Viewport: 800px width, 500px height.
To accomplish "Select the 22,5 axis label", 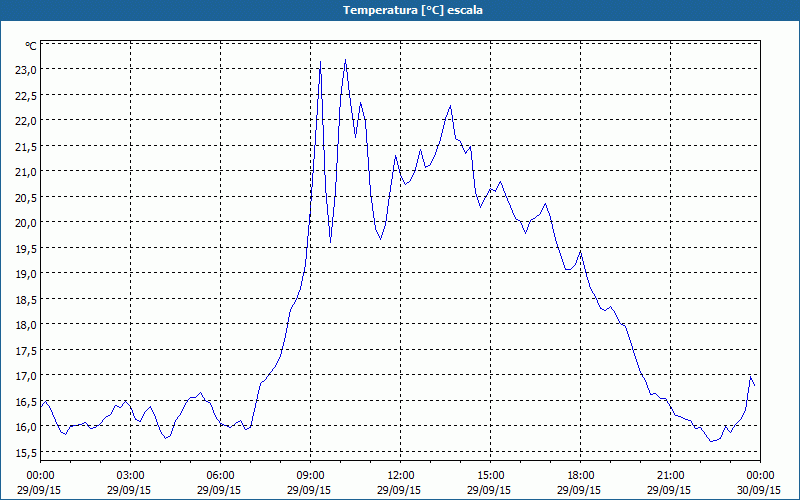I will (26, 95).
